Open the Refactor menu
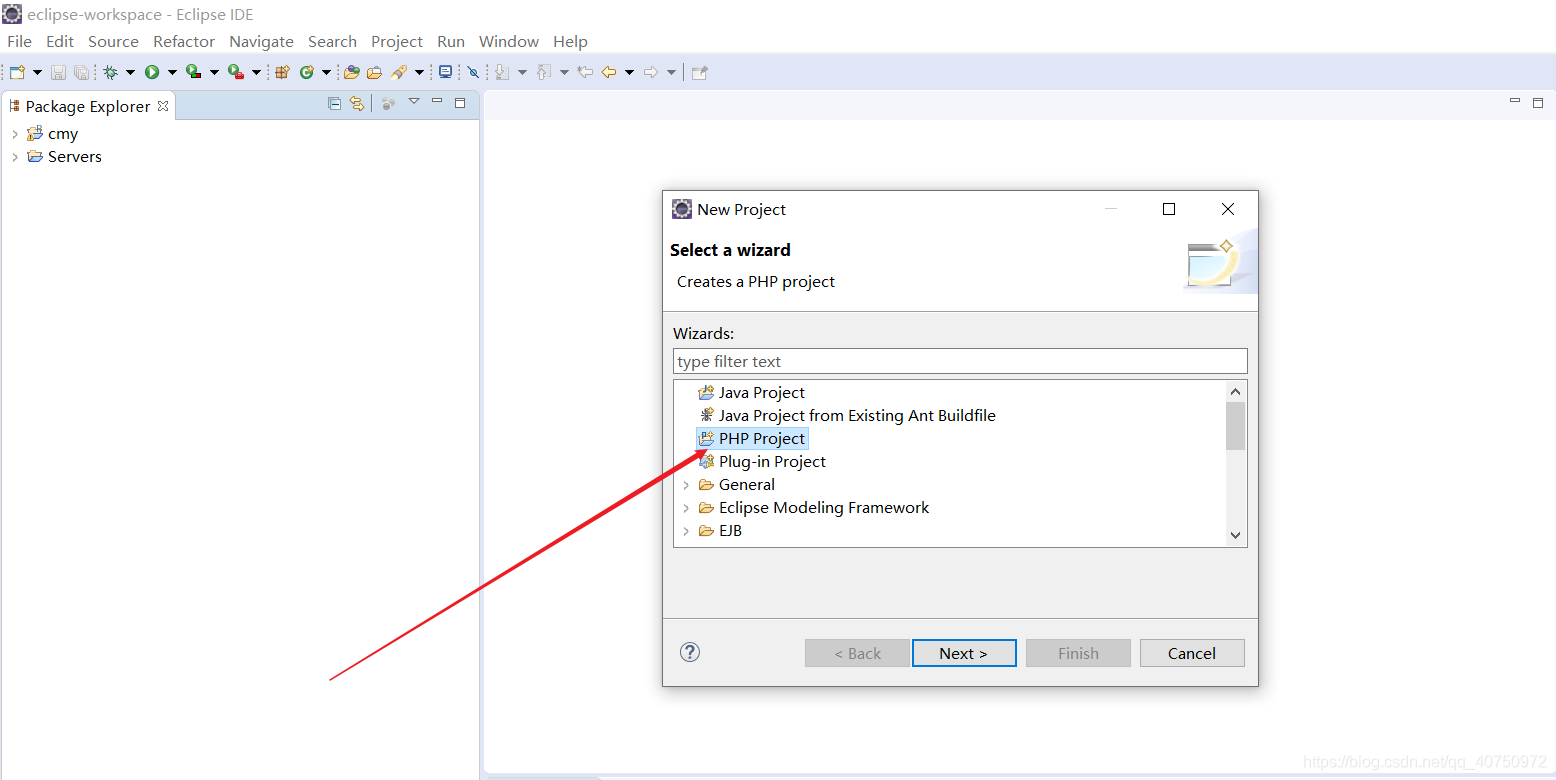This screenshot has height=780, width=1556. pos(184,41)
